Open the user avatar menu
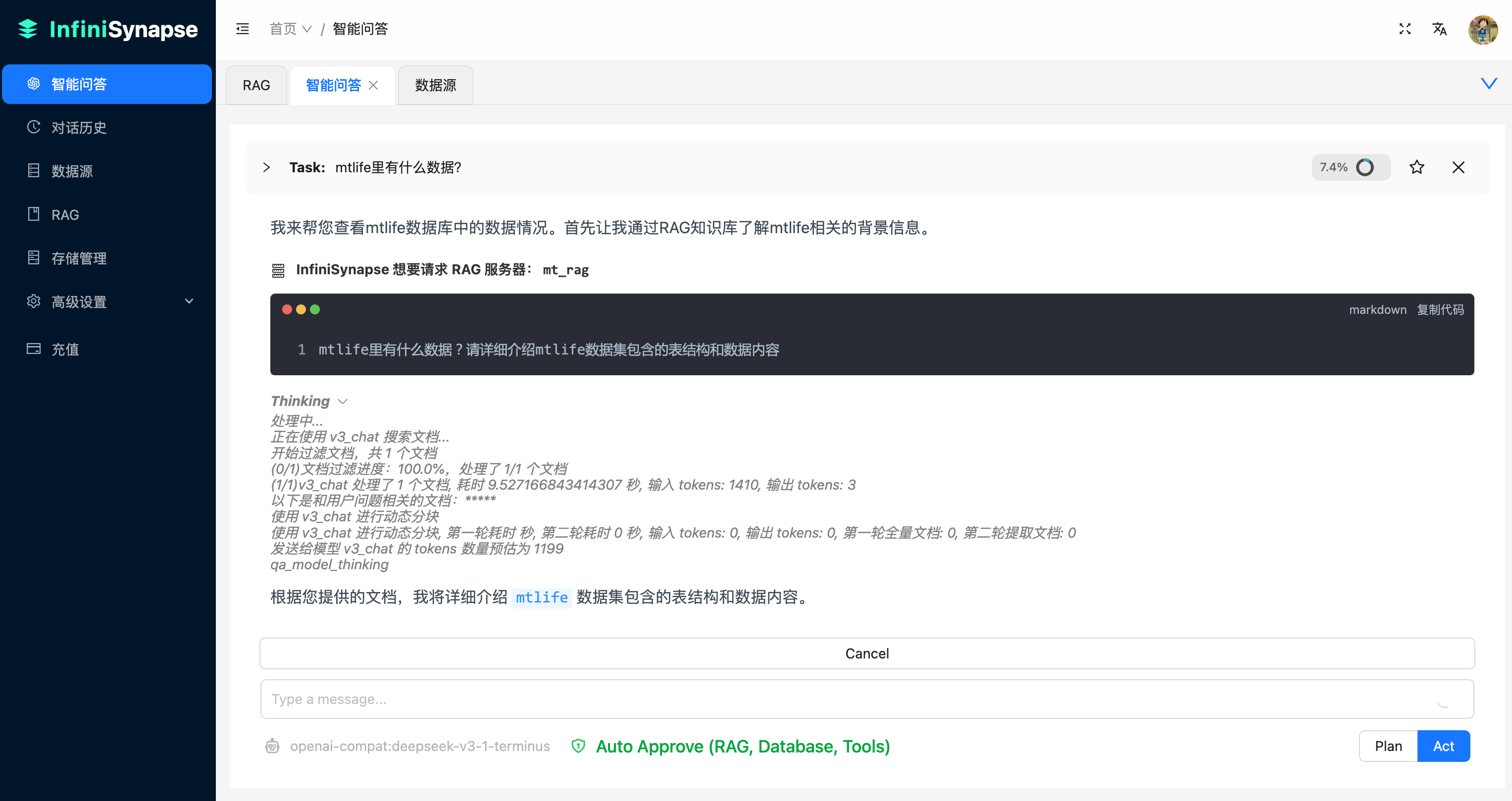Image resolution: width=1512 pixels, height=801 pixels. pyautogui.click(x=1482, y=30)
